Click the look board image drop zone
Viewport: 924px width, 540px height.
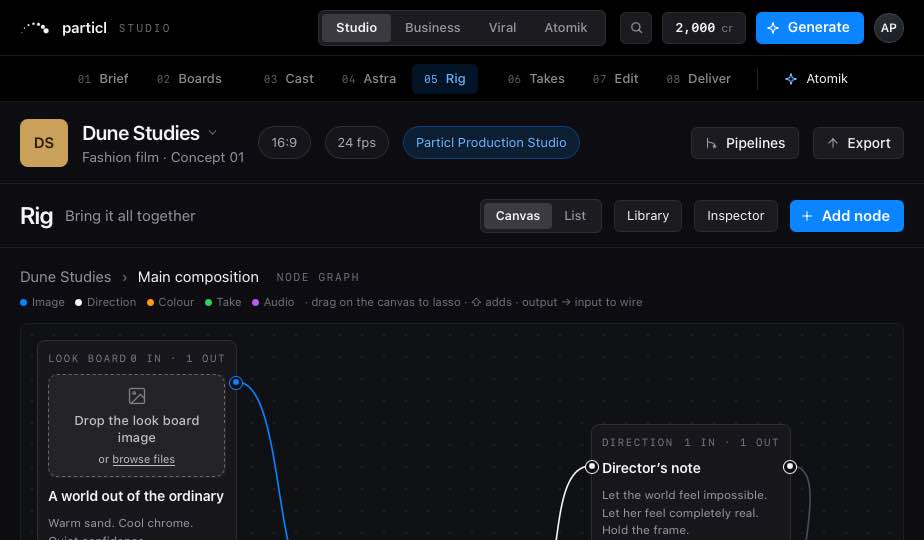[137, 425]
